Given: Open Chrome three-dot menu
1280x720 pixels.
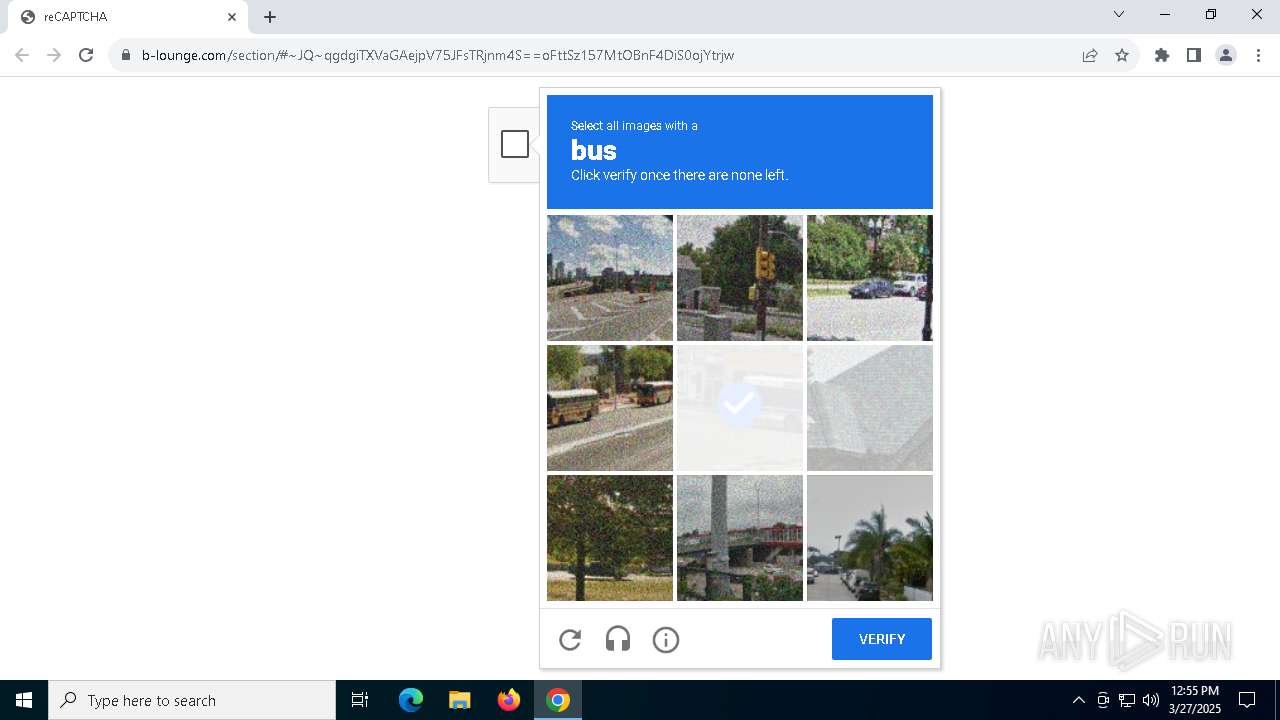Looking at the screenshot, I should click(1258, 55).
